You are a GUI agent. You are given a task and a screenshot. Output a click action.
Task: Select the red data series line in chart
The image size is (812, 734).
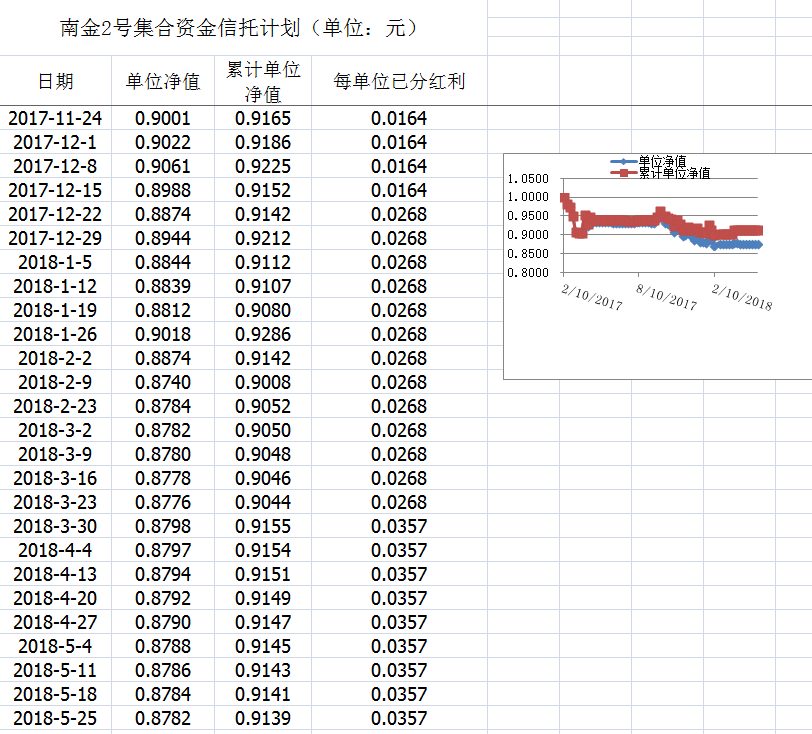620,221
